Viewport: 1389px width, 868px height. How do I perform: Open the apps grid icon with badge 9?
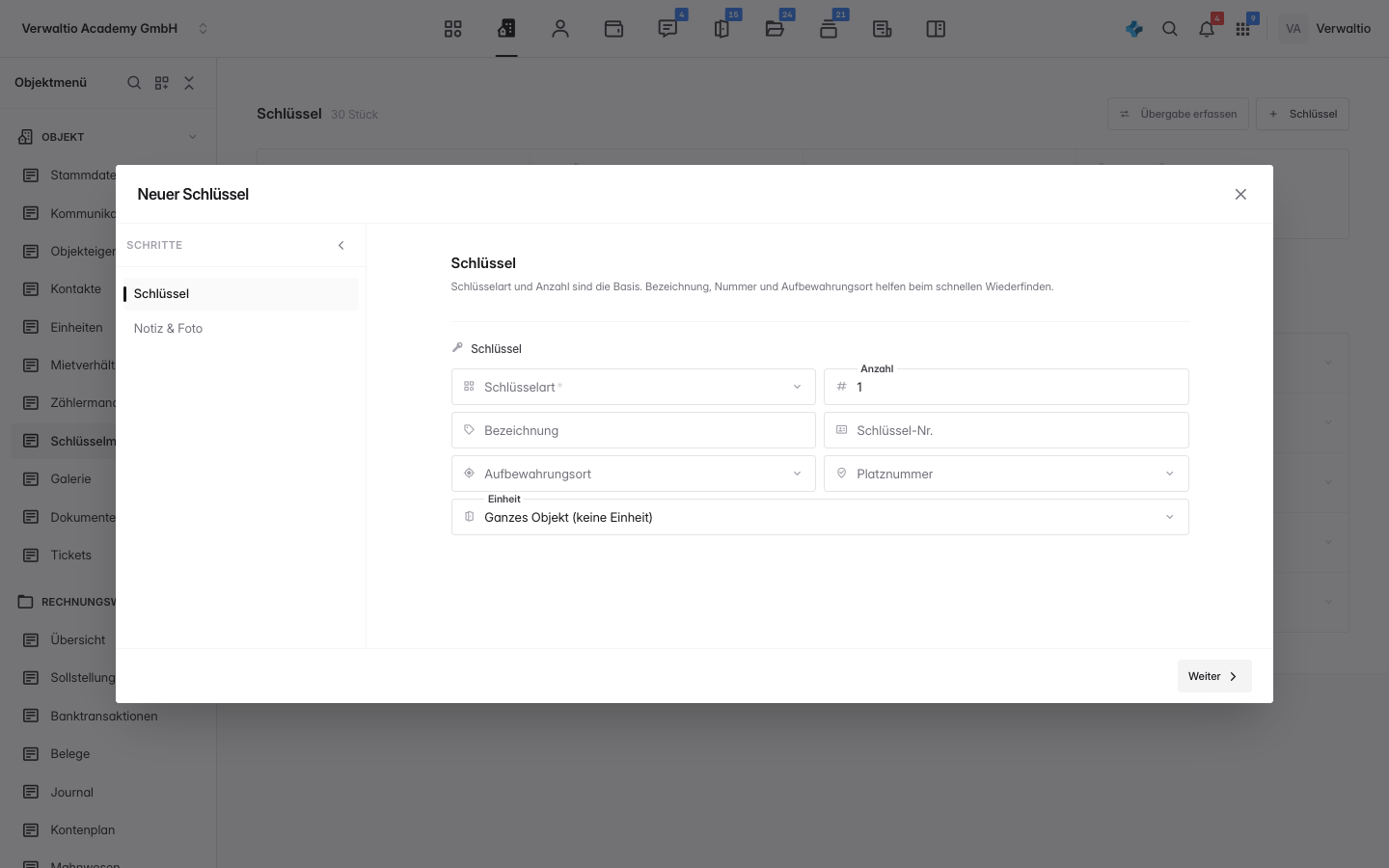click(x=1242, y=29)
